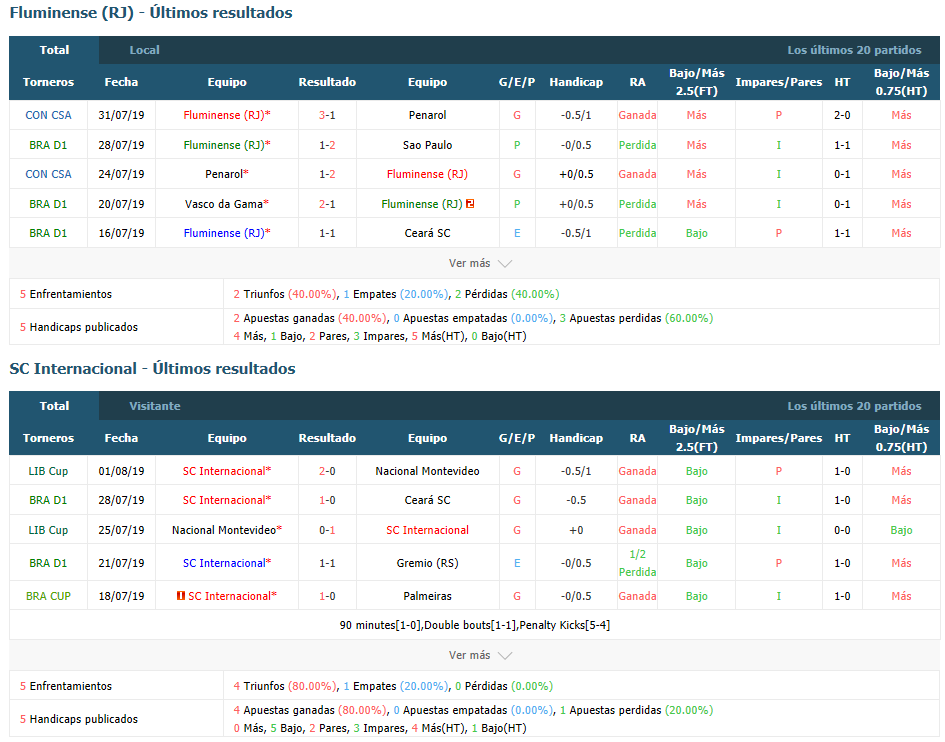Open the Palmeiras team link
This screenshot has width=945, height=742.
pyautogui.click(x=427, y=596)
